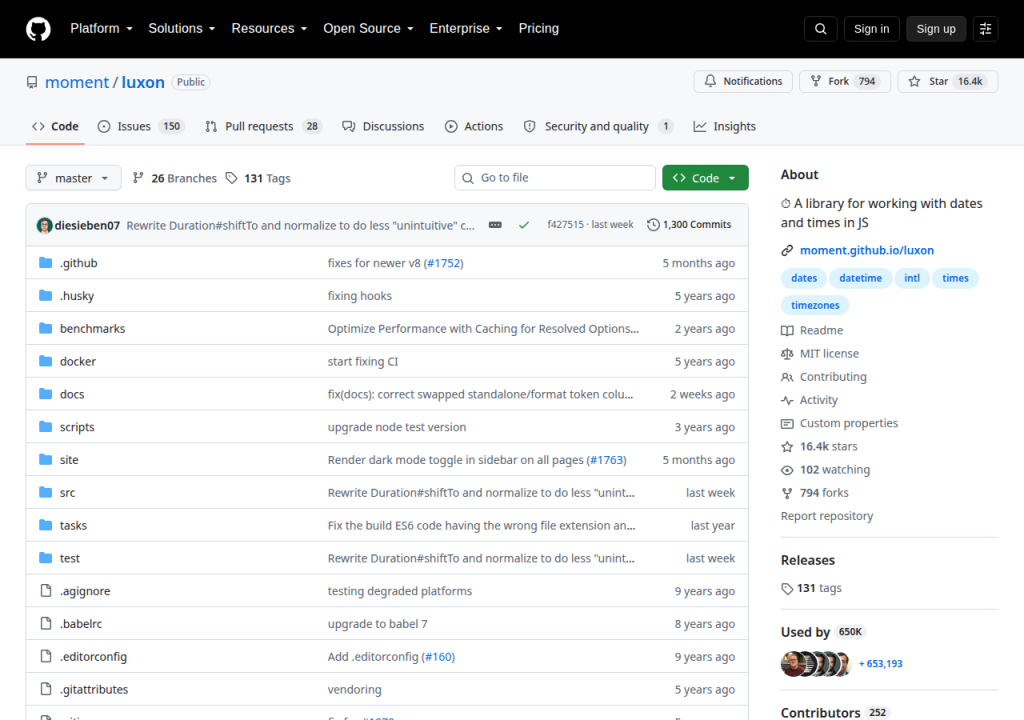Go to the GitHub home logo

click(x=38, y=29)
